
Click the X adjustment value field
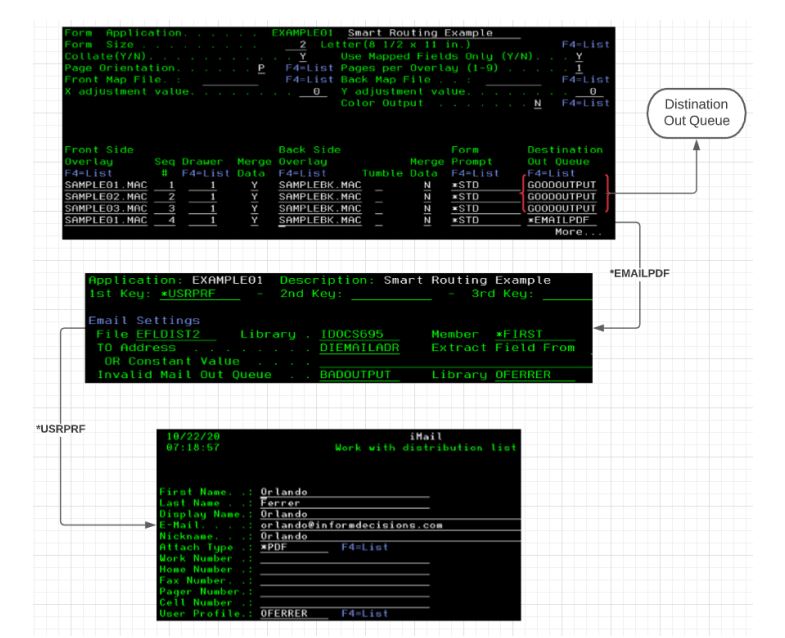(x=313, y=92)
